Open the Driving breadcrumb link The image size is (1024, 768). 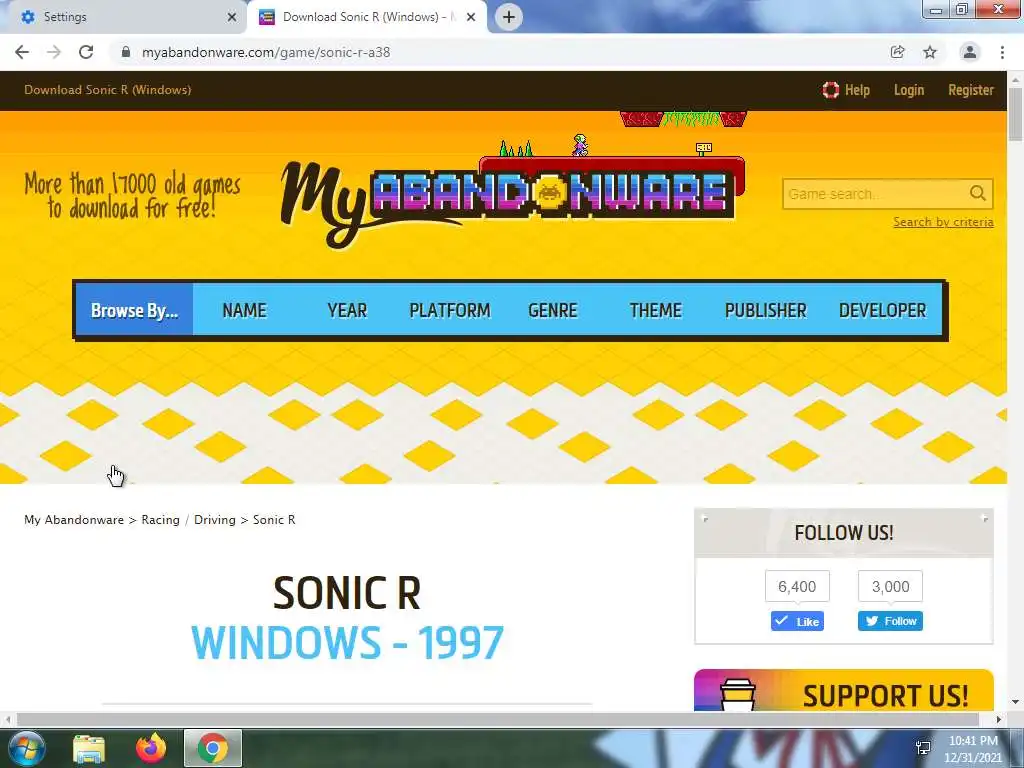coord(214,520)
